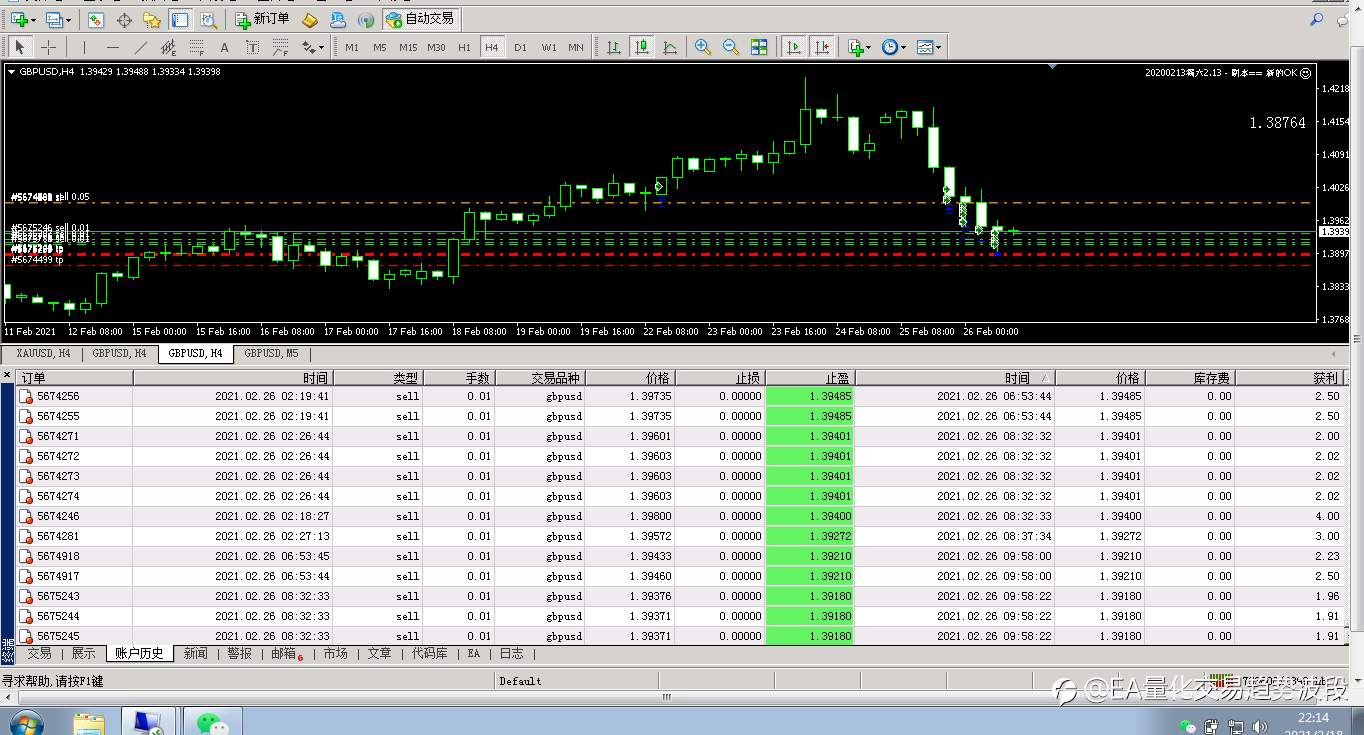1364x735 pixels.
Task: Toggle the Terminal panel icon
Action: click(180, 19)
